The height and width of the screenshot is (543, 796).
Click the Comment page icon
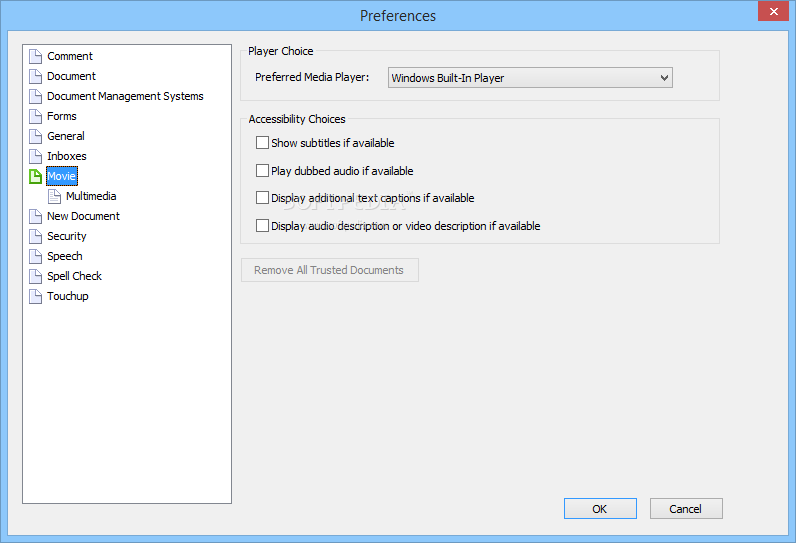35,56
